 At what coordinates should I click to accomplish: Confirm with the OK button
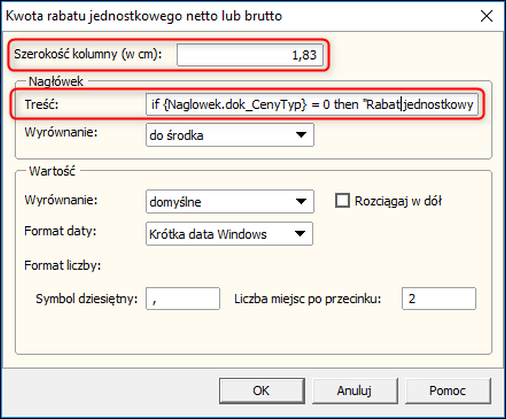[x=262, y=391]
